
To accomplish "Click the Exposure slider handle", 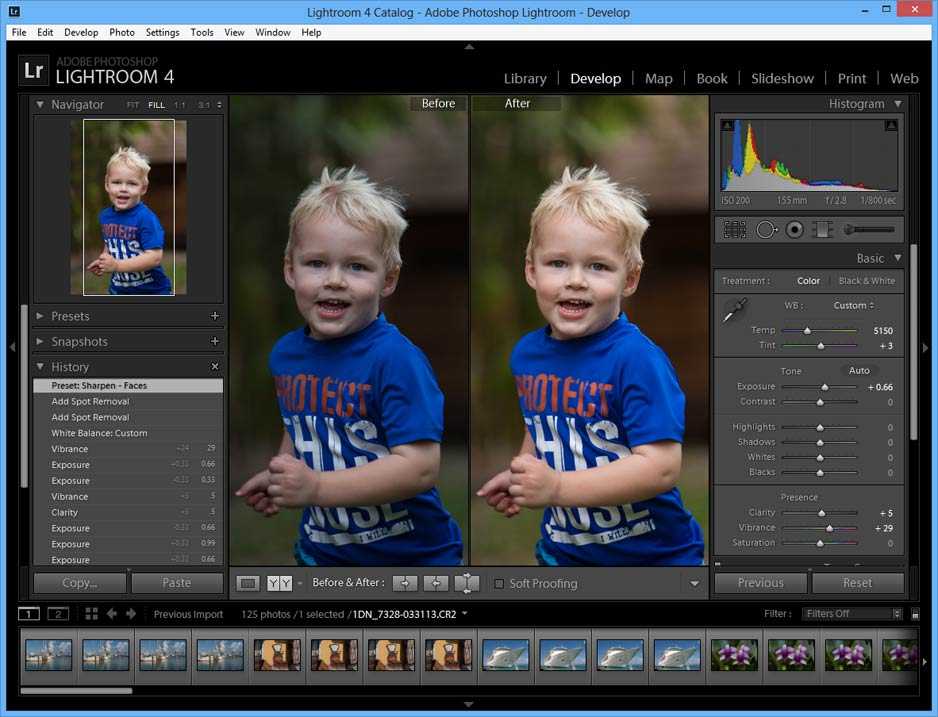I will (824, 388).
